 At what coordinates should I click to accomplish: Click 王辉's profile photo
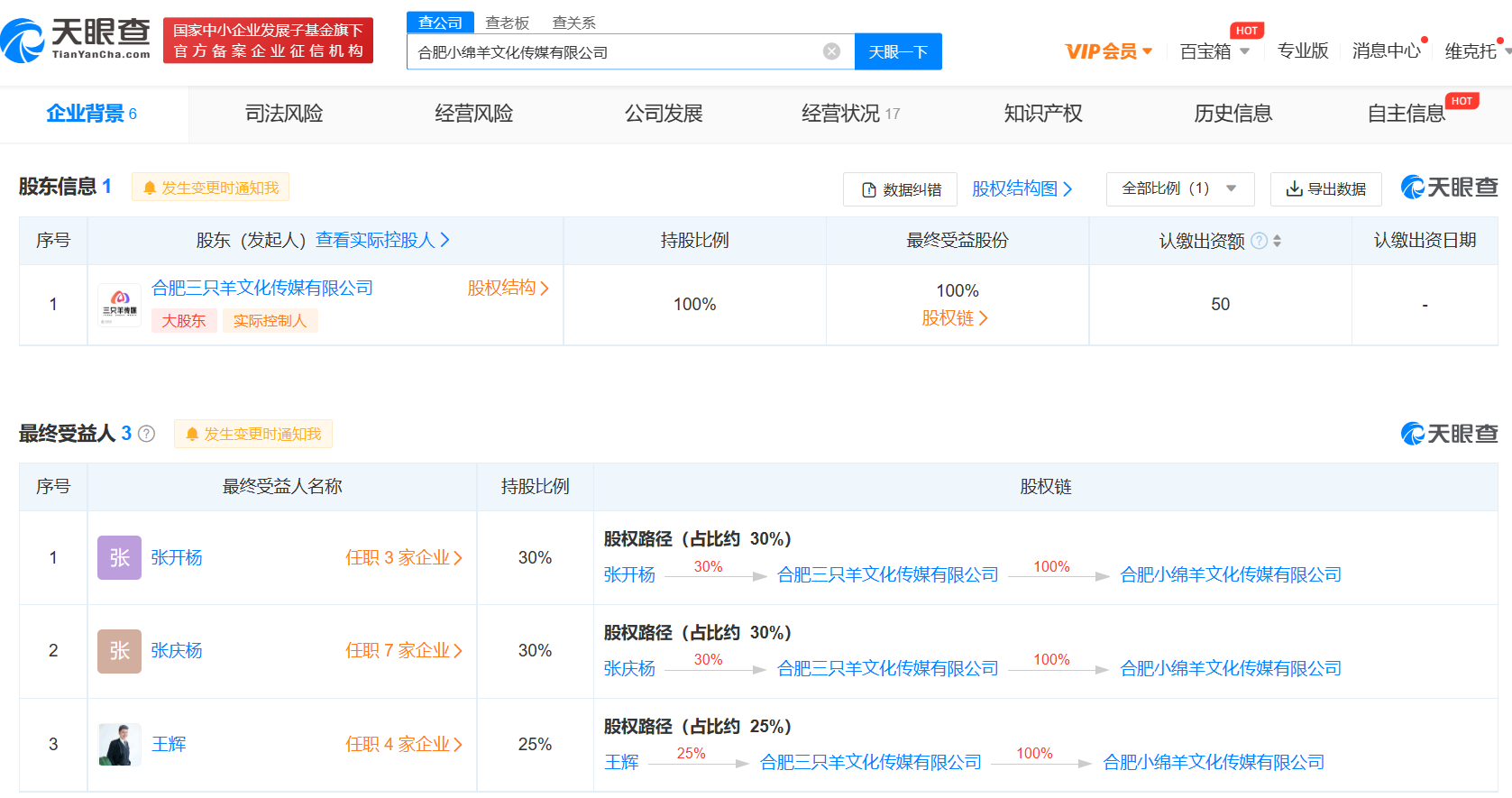120,745
